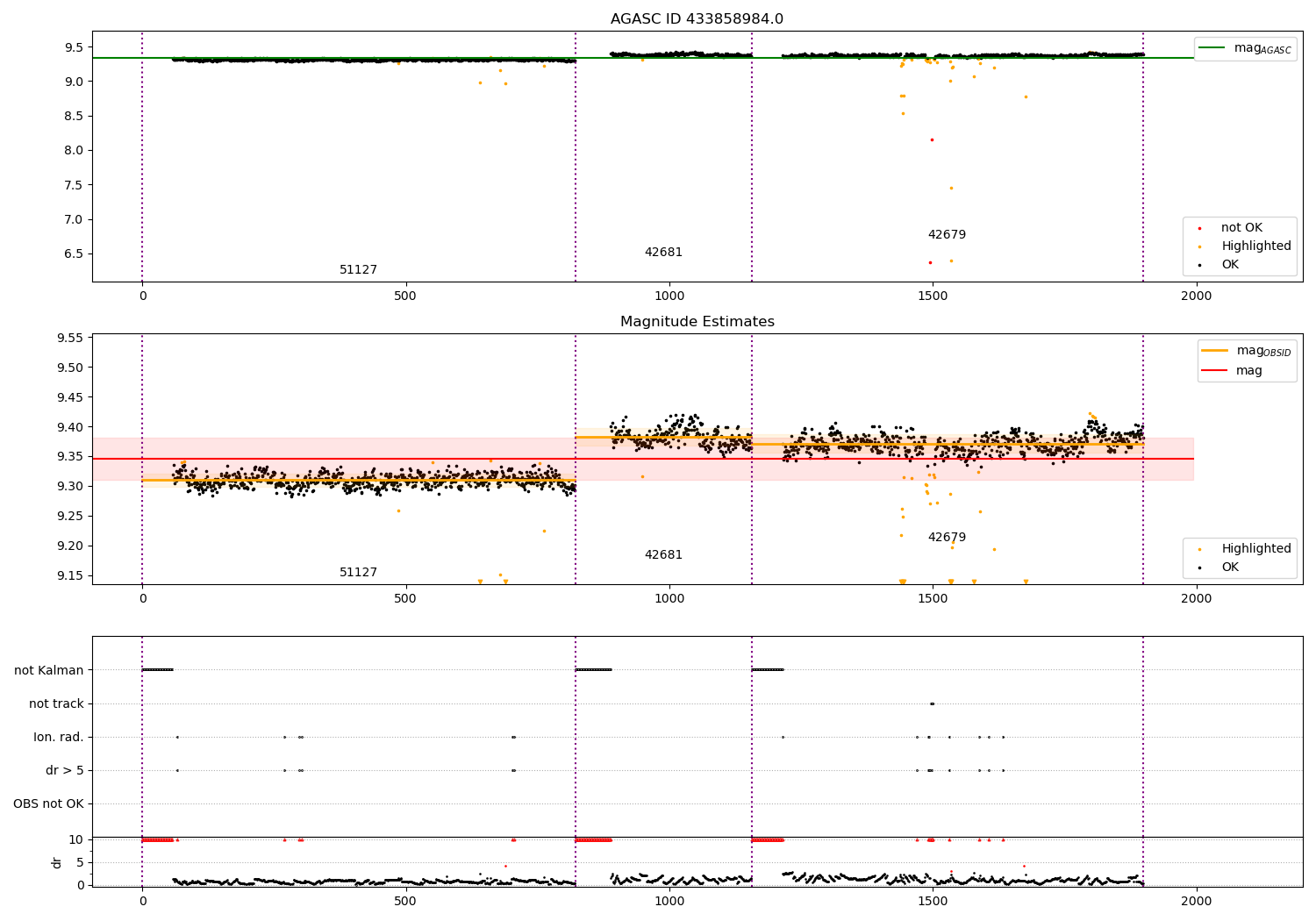Click the red not-OK point near magnitude 8.15
Screen dimensions: 1316x921
point(932,139)
